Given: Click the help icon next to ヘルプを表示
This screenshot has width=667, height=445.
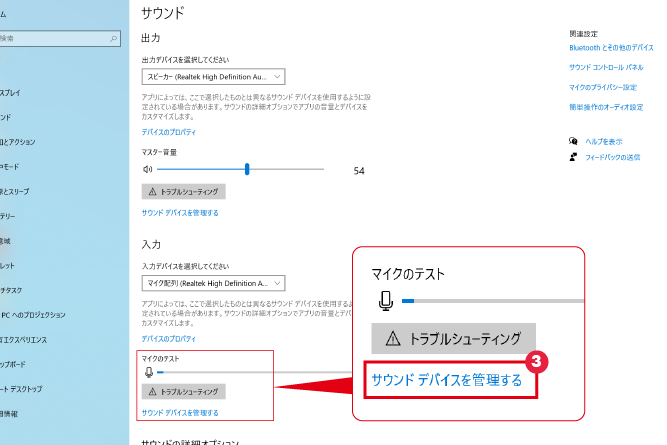Looking at the screenshot, I should (573, 141).
